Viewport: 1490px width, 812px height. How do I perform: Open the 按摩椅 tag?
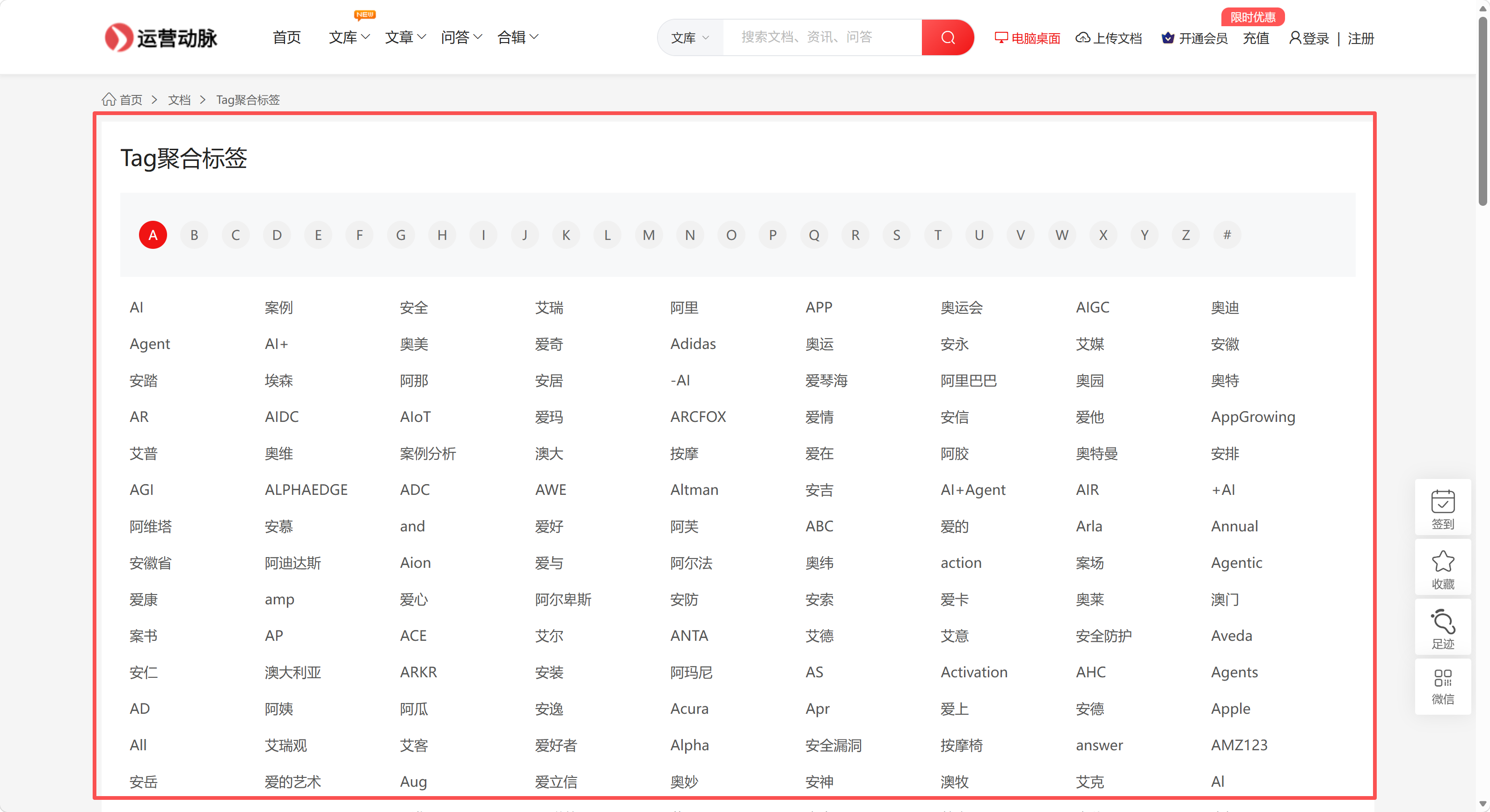[x=962, y=745]
